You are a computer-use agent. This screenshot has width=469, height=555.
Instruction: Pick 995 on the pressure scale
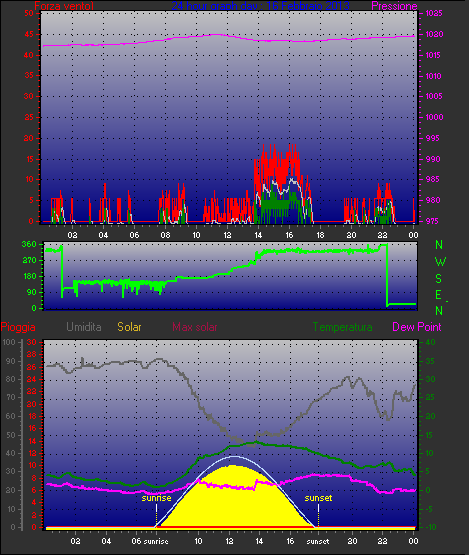pos(432,138)
